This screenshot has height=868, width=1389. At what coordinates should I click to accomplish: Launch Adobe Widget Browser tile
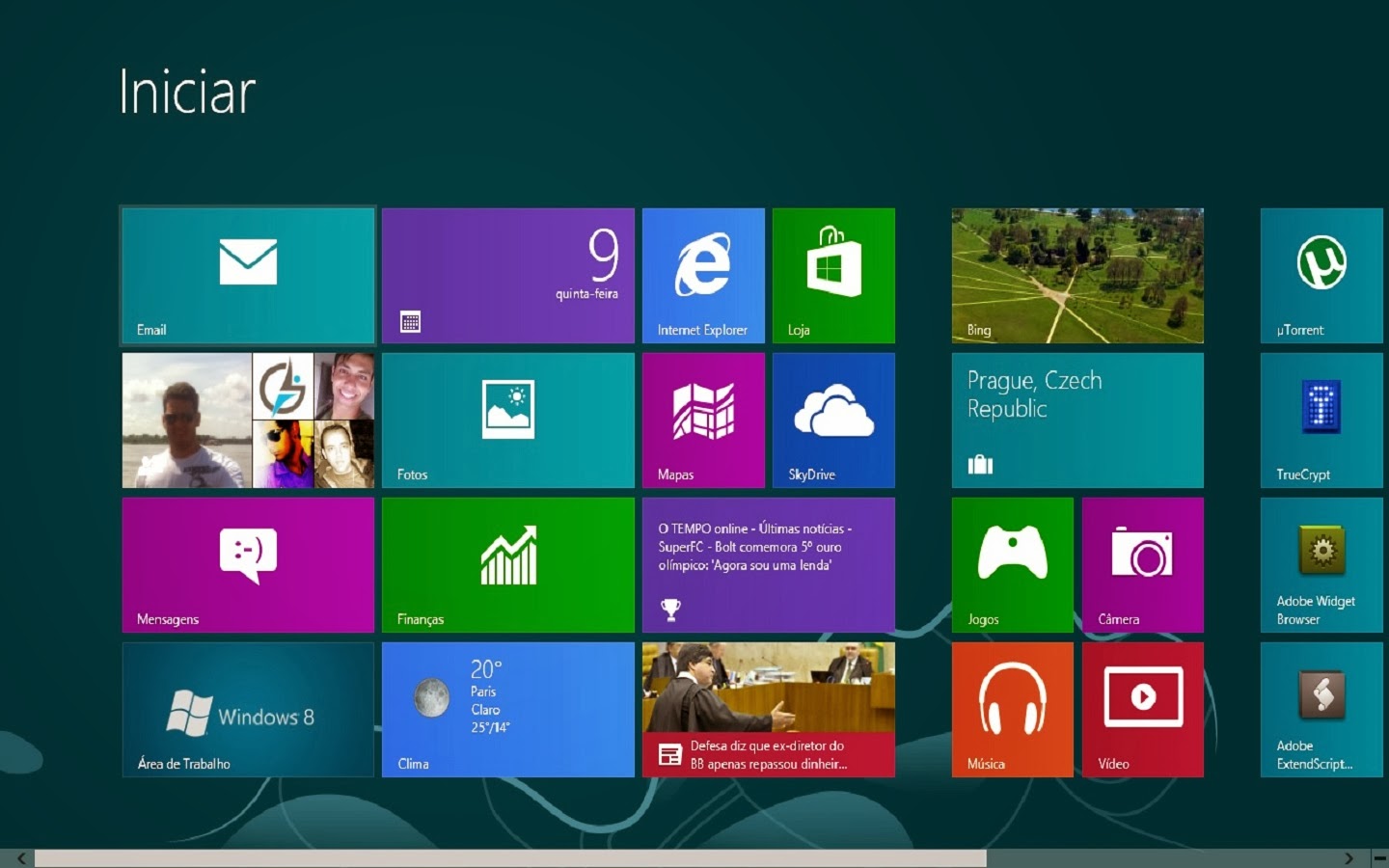coord(1321,565)
